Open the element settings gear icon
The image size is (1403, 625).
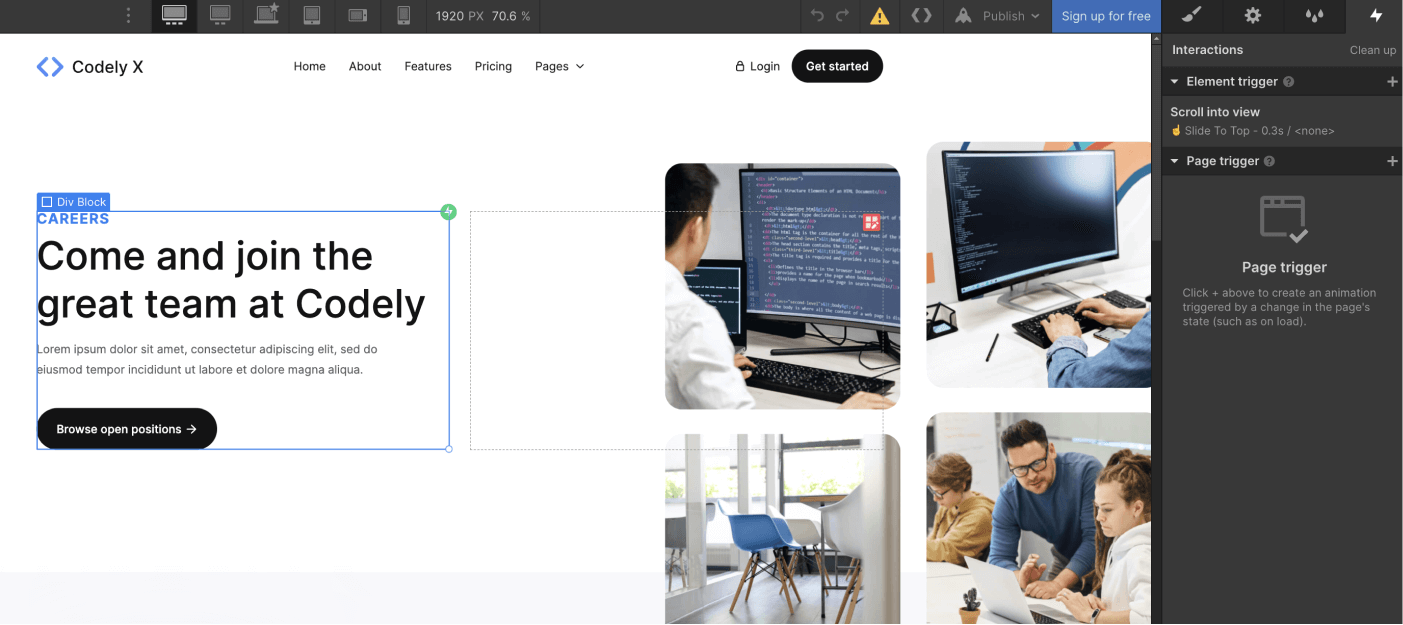point(1252,16)
